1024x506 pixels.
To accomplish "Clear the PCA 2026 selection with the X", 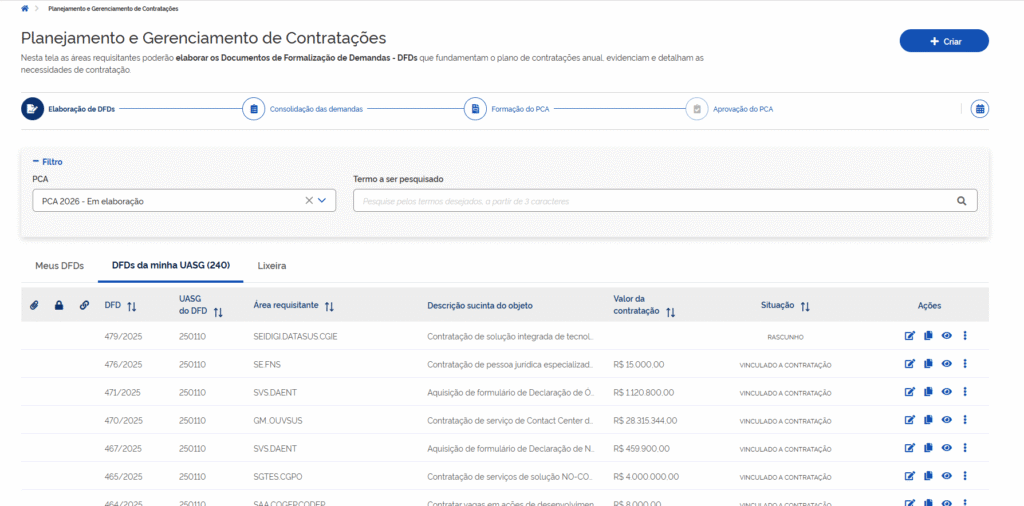I will point(309,201).
